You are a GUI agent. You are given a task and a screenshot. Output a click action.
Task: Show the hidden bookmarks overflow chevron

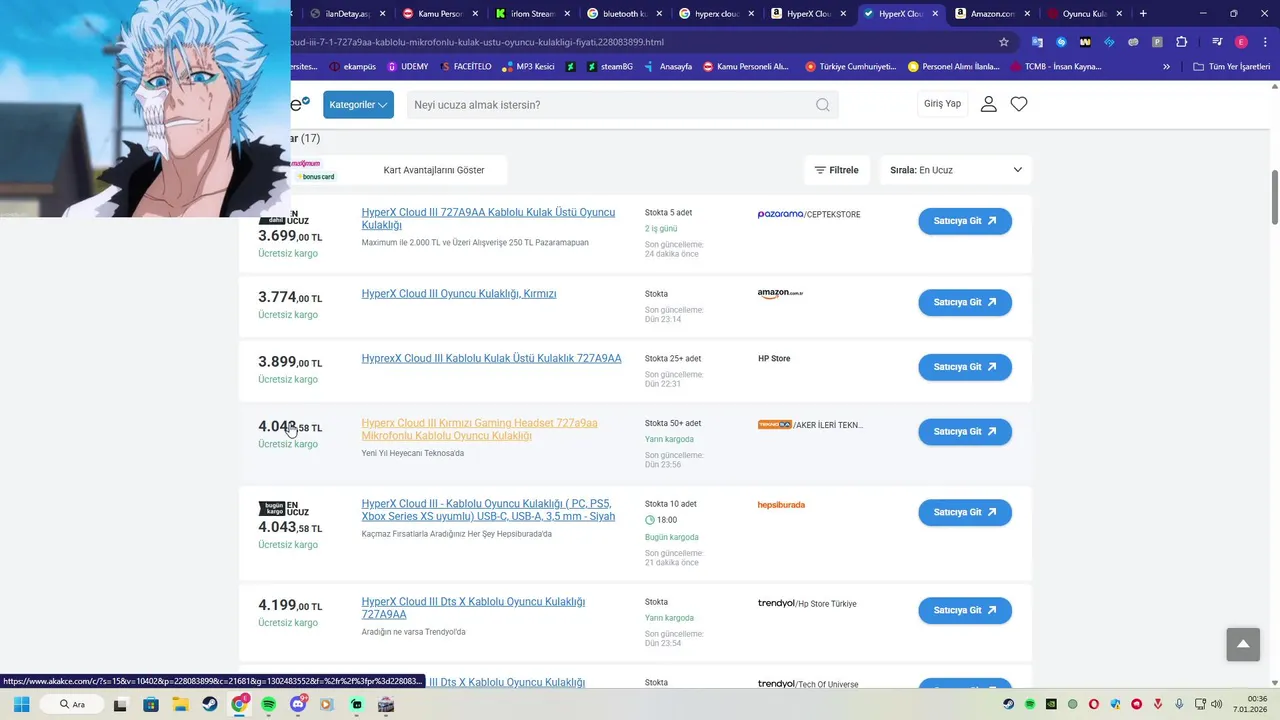pyautogui.click(x=1166, y=67)
